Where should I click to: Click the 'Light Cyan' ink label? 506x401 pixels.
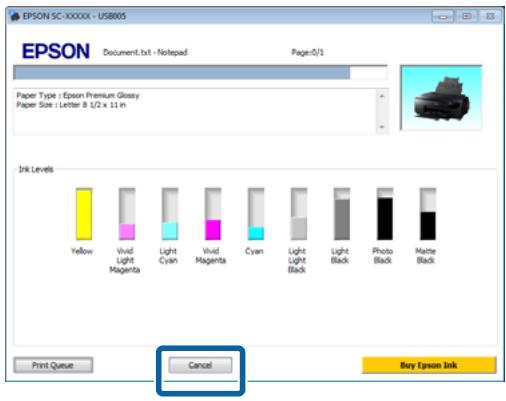168,256
